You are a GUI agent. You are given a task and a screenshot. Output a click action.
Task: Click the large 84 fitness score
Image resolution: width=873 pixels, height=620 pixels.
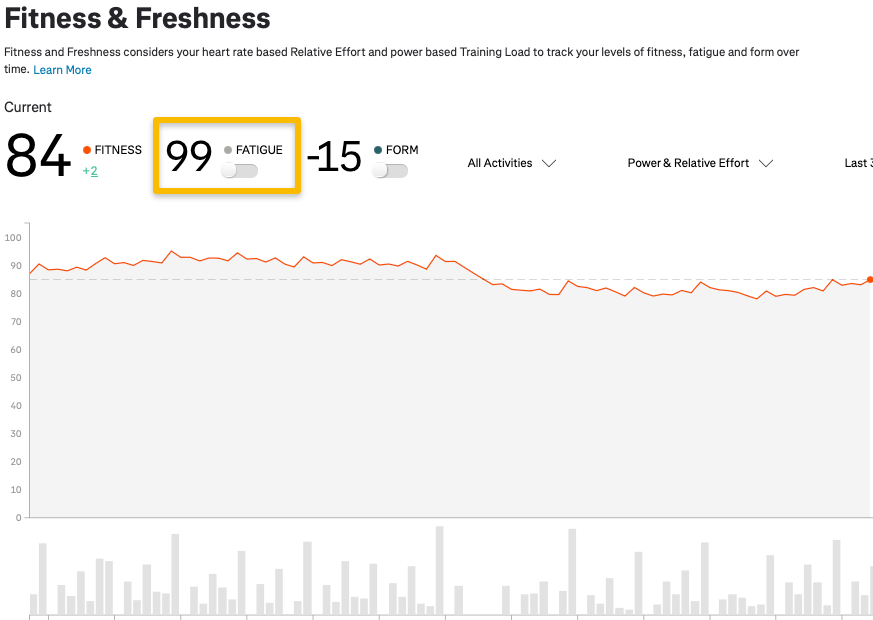(38, 157)
